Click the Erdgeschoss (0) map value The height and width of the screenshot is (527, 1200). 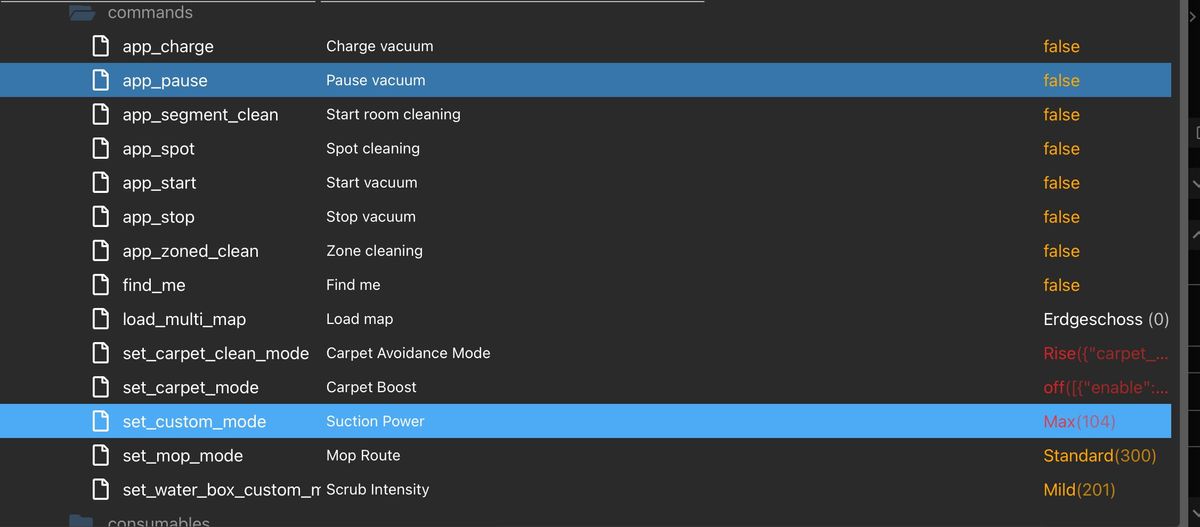click(1106, 319)
